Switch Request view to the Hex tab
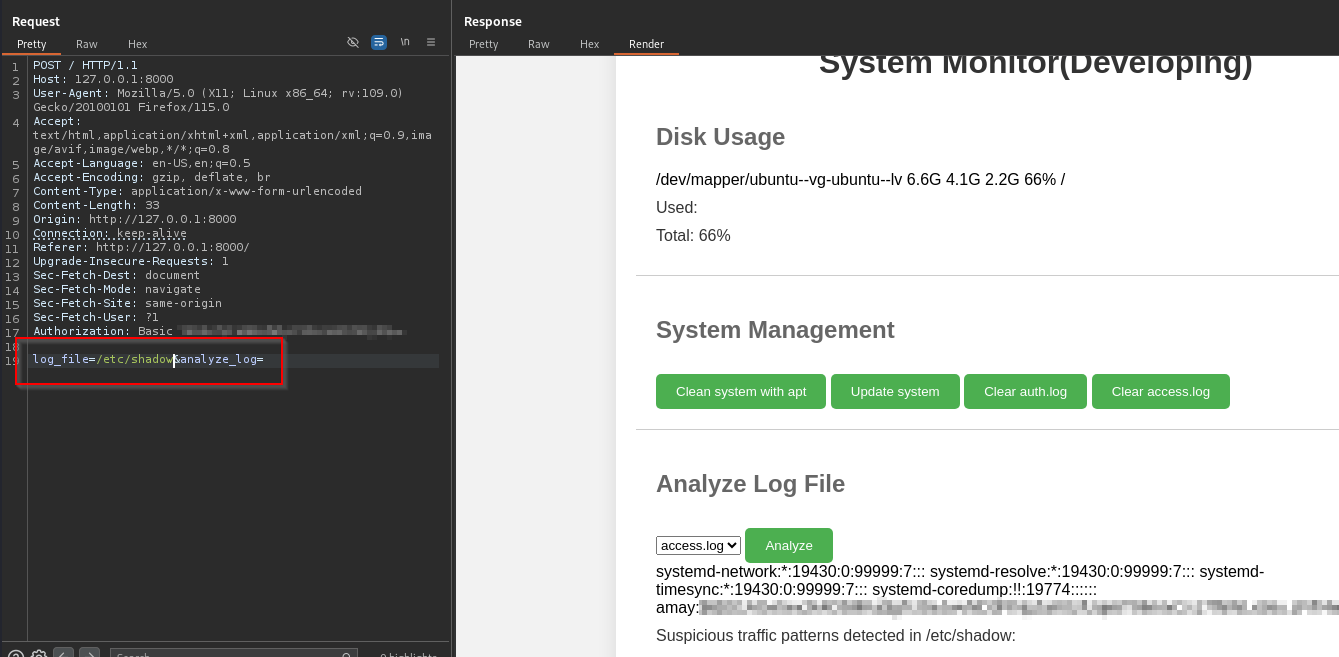 pos(138,44)
